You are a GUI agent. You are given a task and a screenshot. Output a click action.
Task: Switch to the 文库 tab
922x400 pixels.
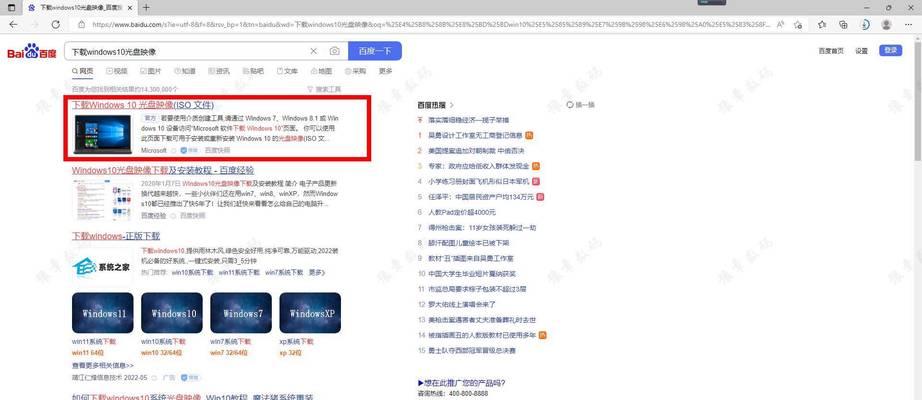287,71
